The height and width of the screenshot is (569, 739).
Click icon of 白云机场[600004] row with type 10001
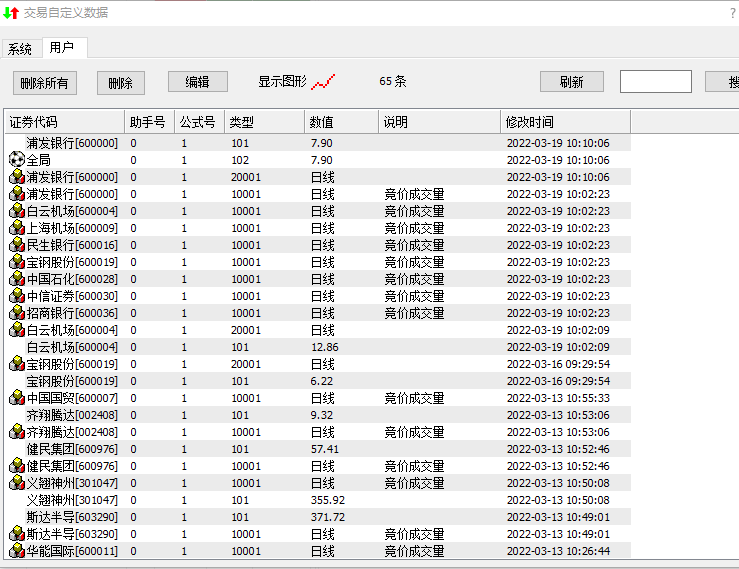(x=16, y=211)
